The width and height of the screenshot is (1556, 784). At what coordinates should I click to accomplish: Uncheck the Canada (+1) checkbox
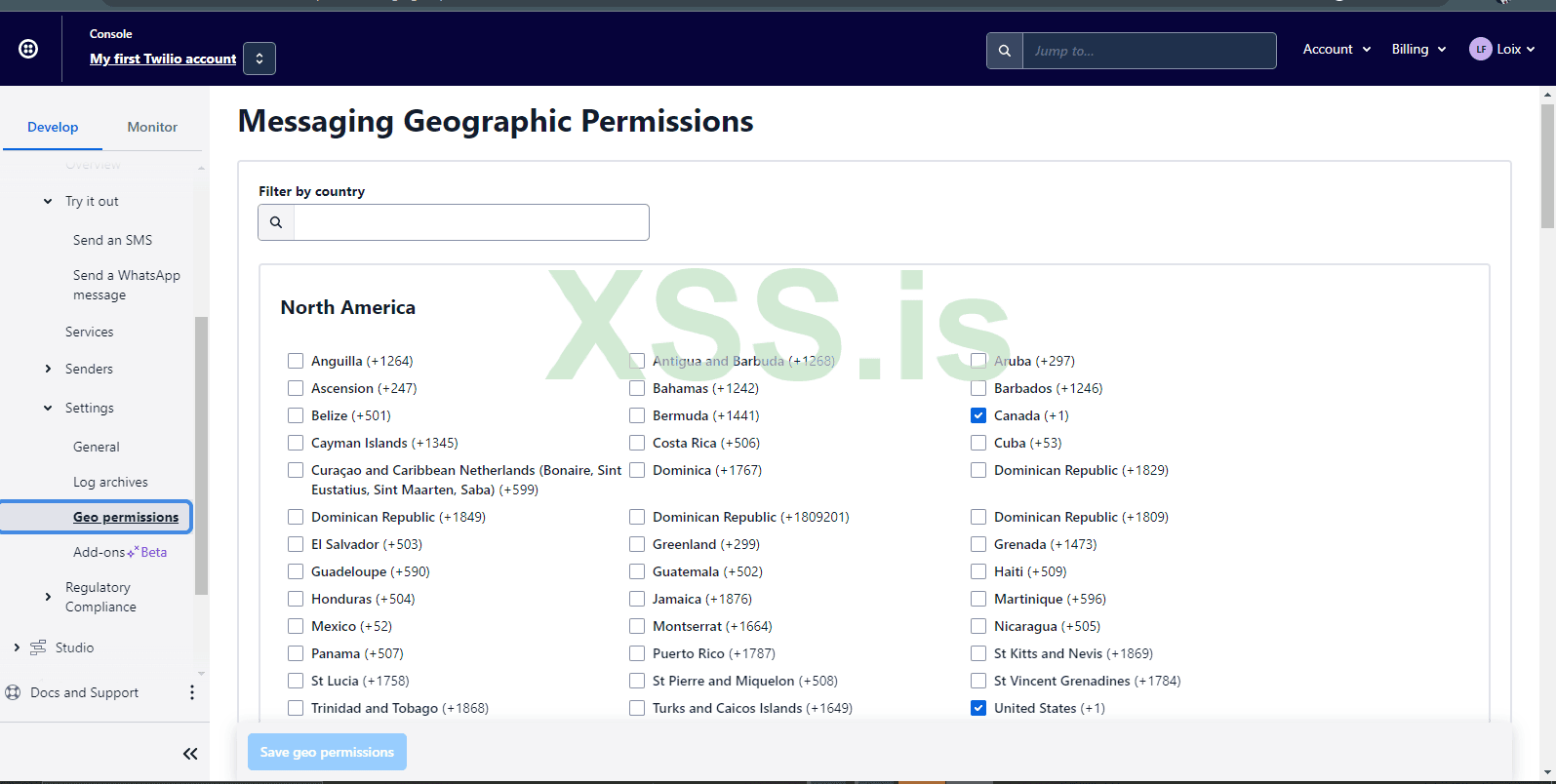click(978, 415)
